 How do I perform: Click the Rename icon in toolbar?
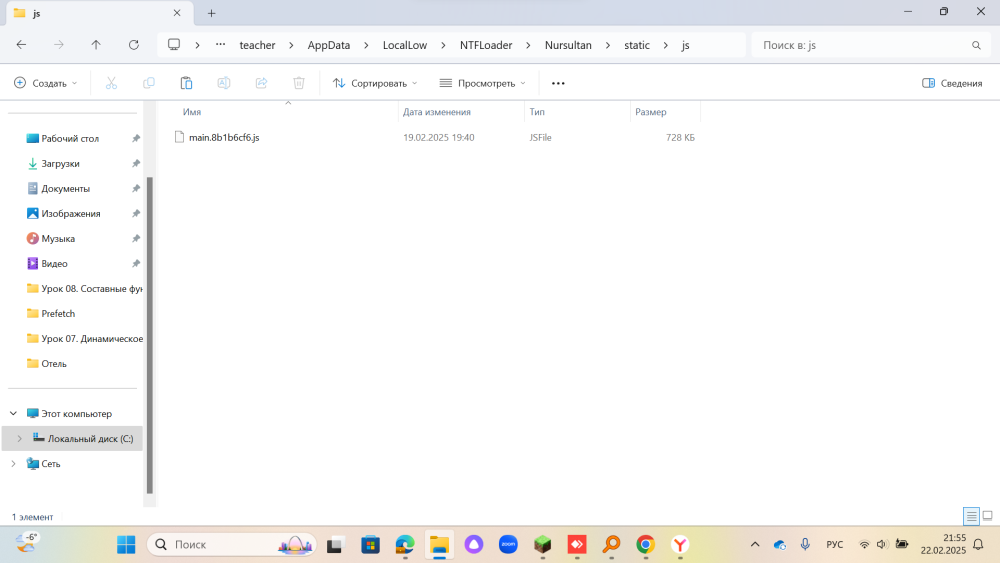(x=224, y=83)
